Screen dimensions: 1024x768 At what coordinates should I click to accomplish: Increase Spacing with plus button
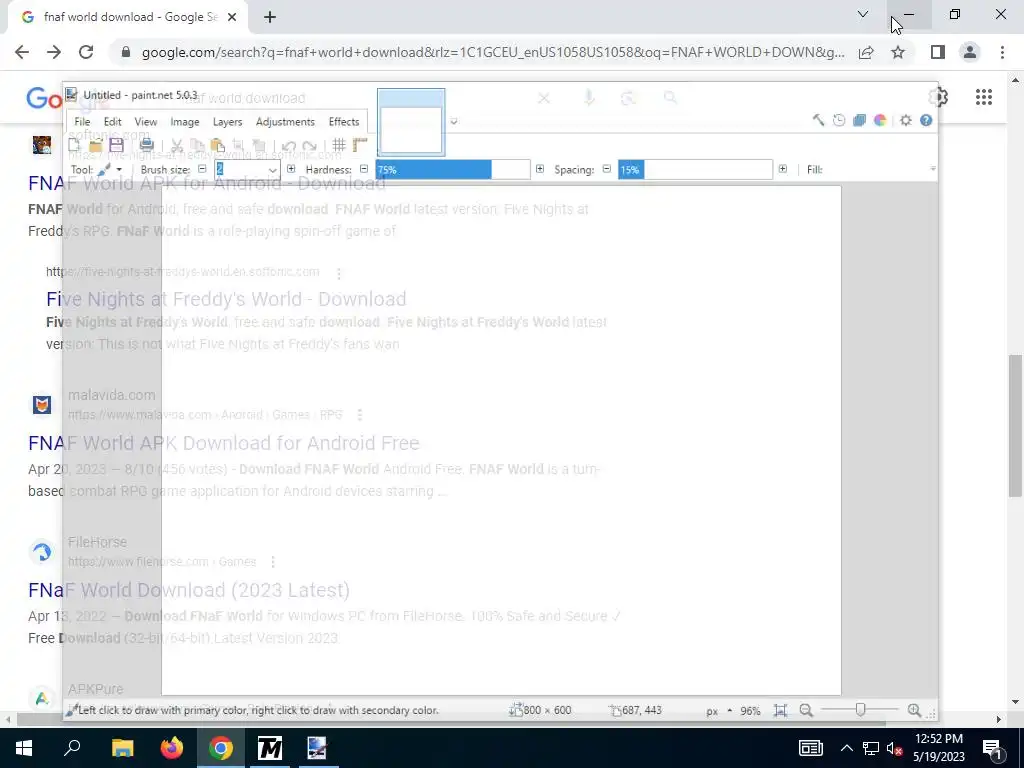pos(782,169)
